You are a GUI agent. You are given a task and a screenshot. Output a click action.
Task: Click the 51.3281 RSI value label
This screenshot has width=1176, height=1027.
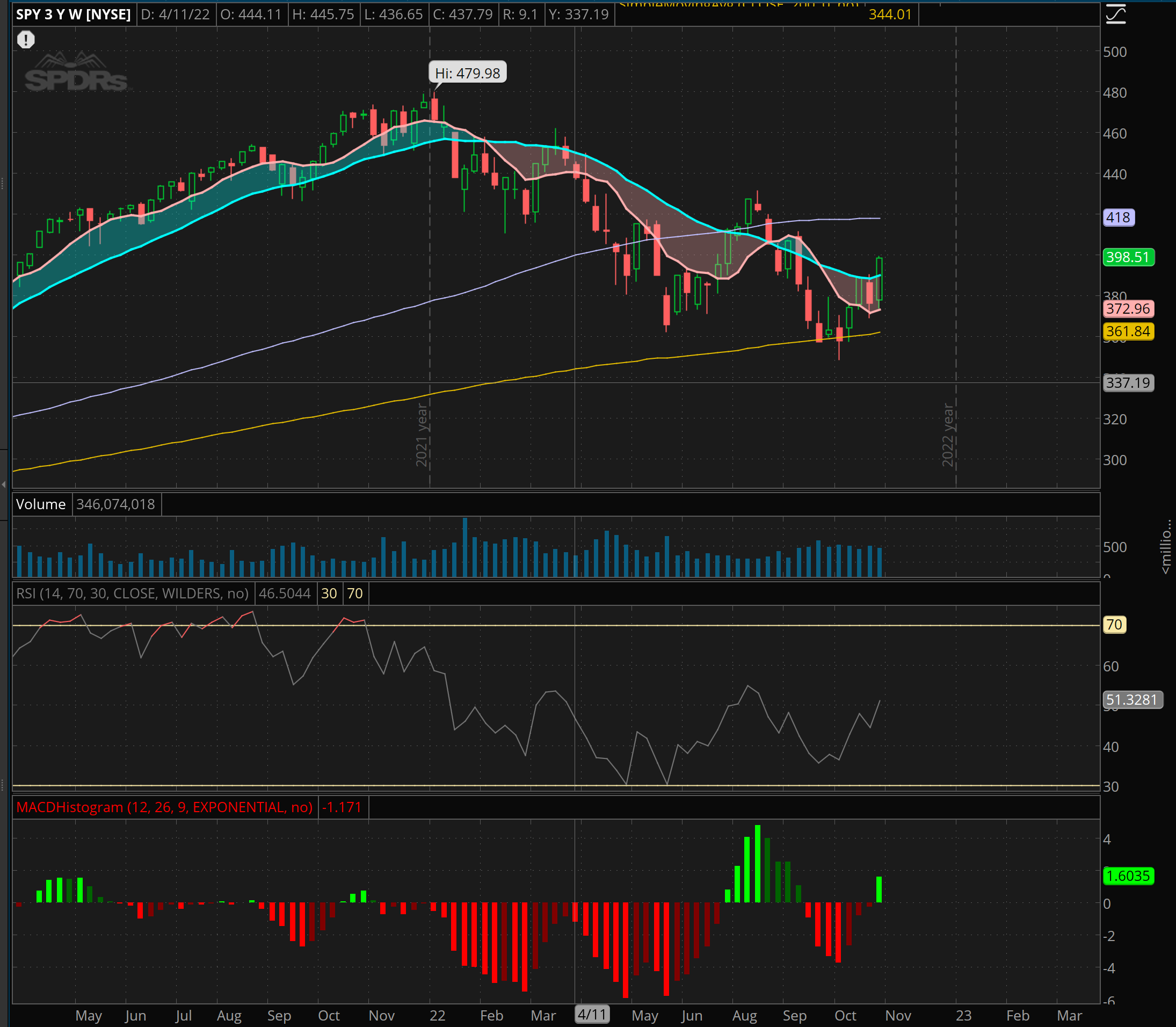tap(1133, 699)
